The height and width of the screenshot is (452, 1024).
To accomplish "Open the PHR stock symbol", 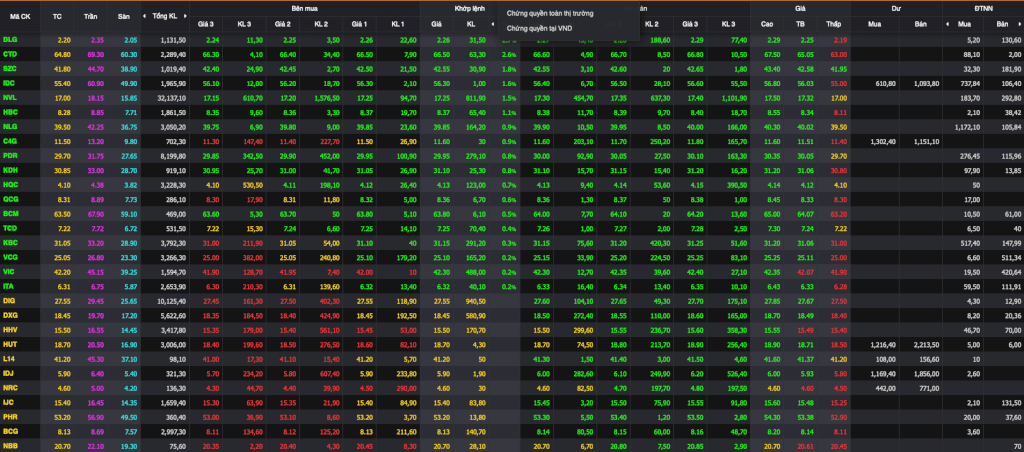I will pyautogui.click(x=10, y=415).
